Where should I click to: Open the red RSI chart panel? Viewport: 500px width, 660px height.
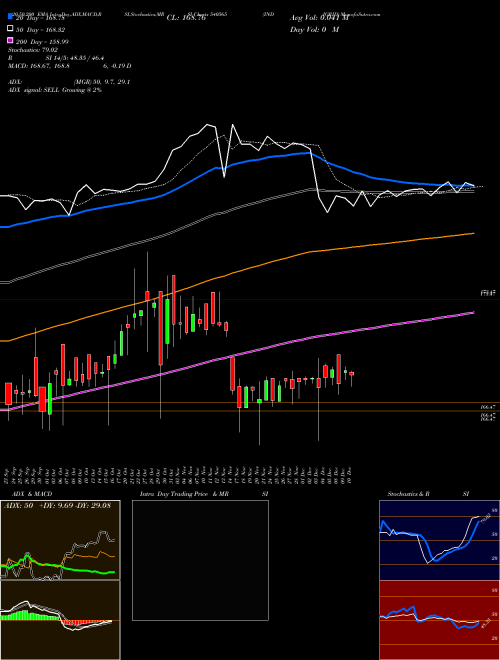439,620
